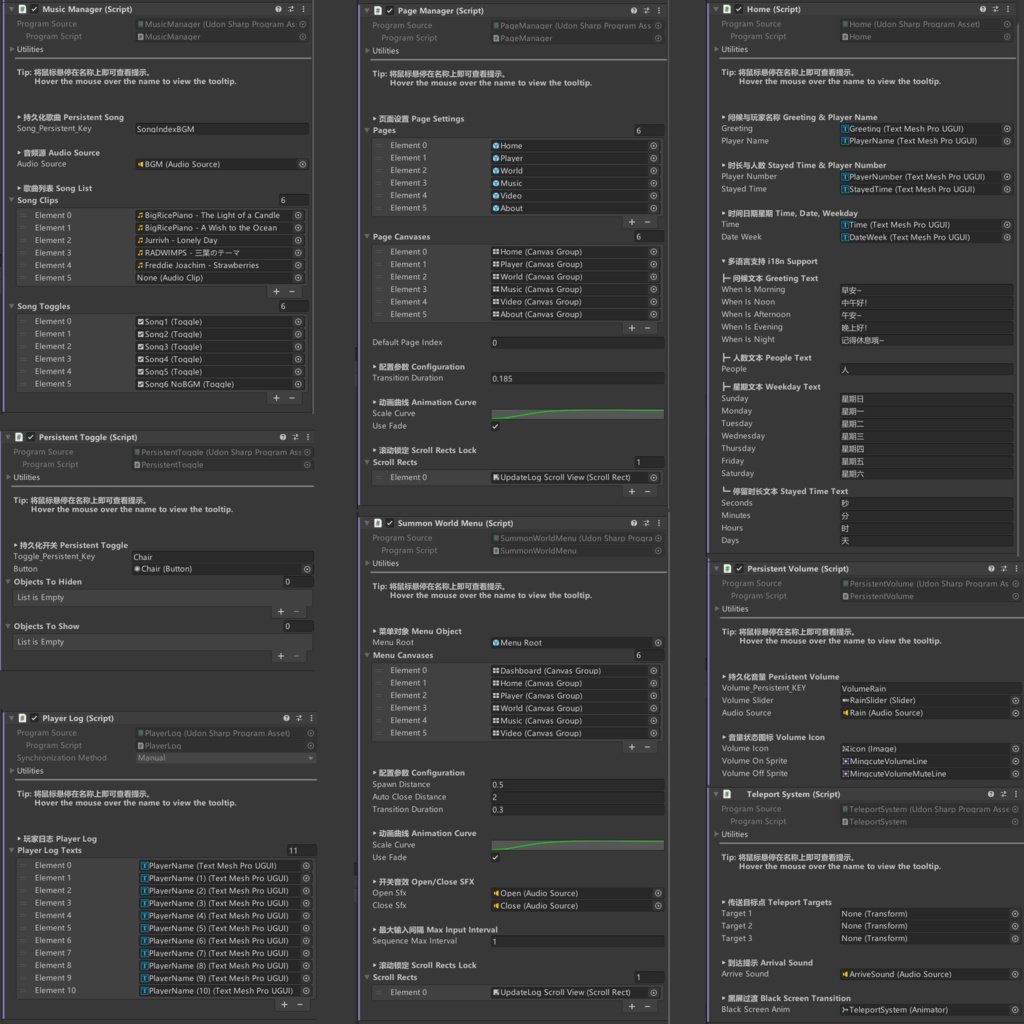Screen dimensions: 1024x1024
Task: Click the Transition Duration field showing 0.185
Action: click(577, 379)
